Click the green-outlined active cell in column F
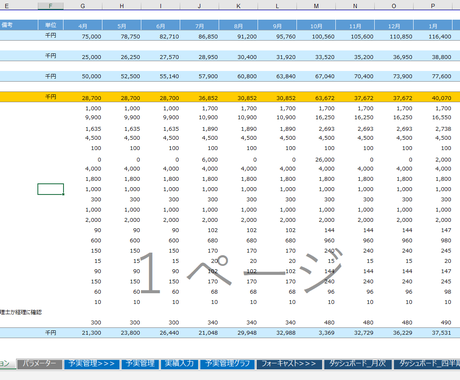Image resolution: width=460 pixels, height=380 pixels. click(x=50, y=189)
